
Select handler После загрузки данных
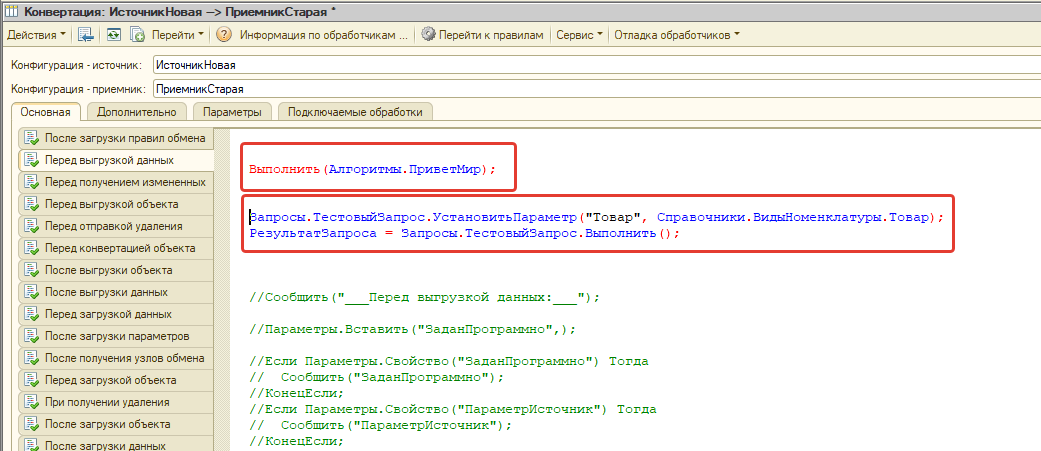[116, 444]
